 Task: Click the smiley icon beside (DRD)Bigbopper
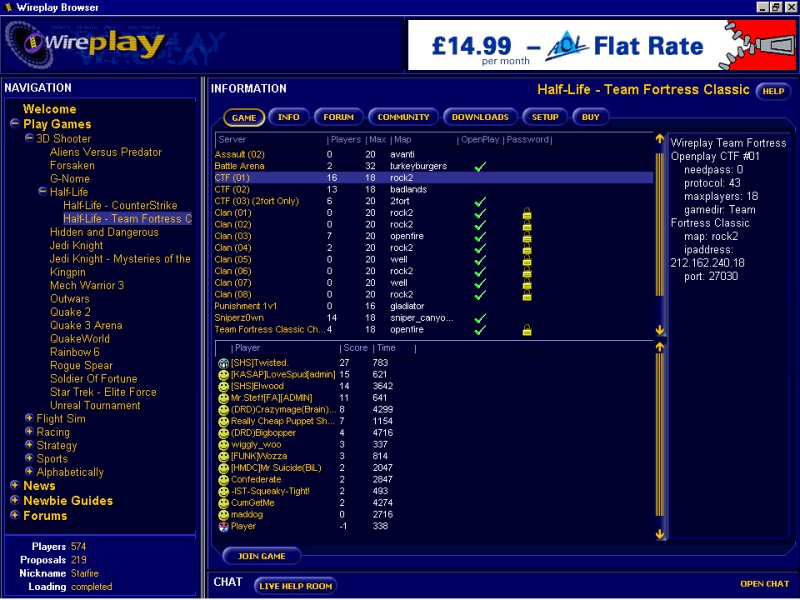tap(223, 433)
